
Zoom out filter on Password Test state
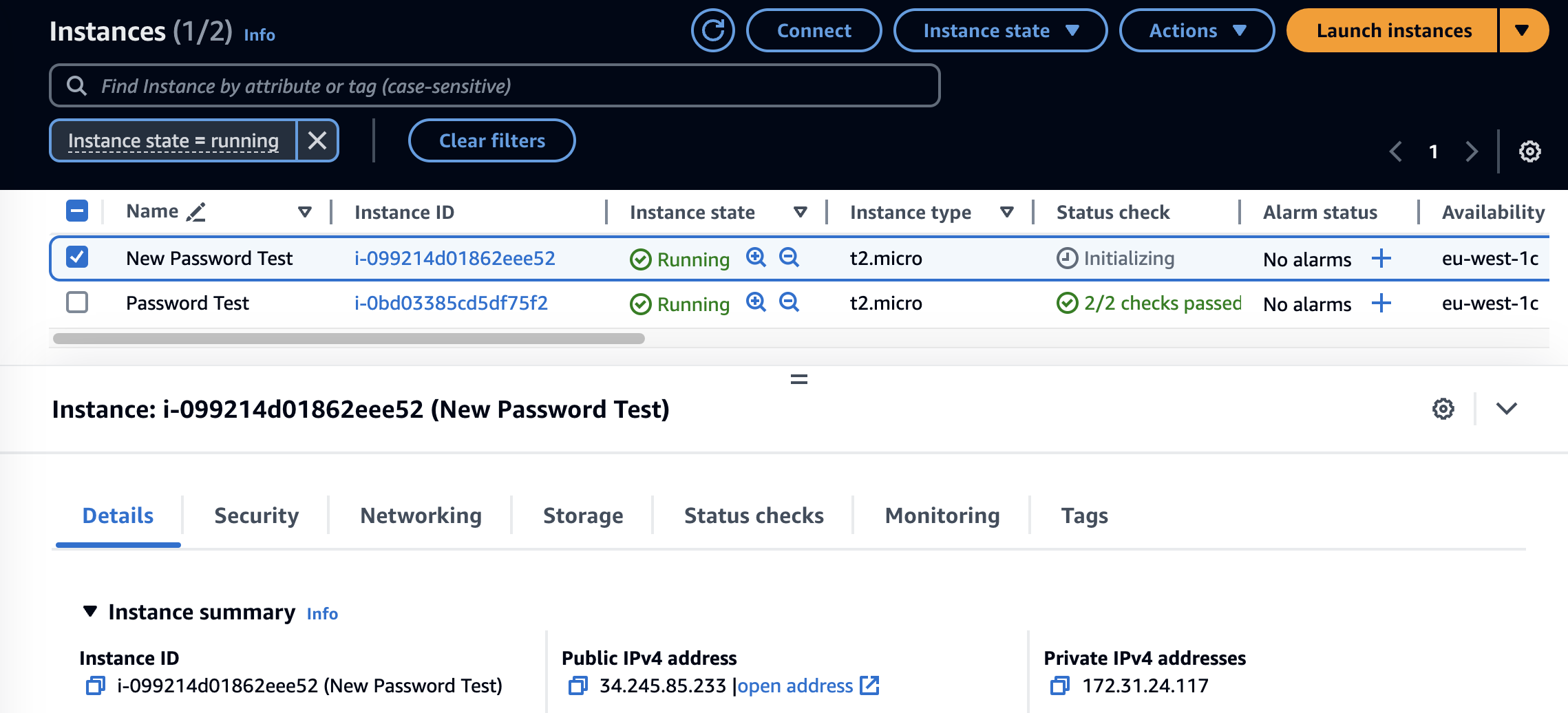(x=789, y=302)
